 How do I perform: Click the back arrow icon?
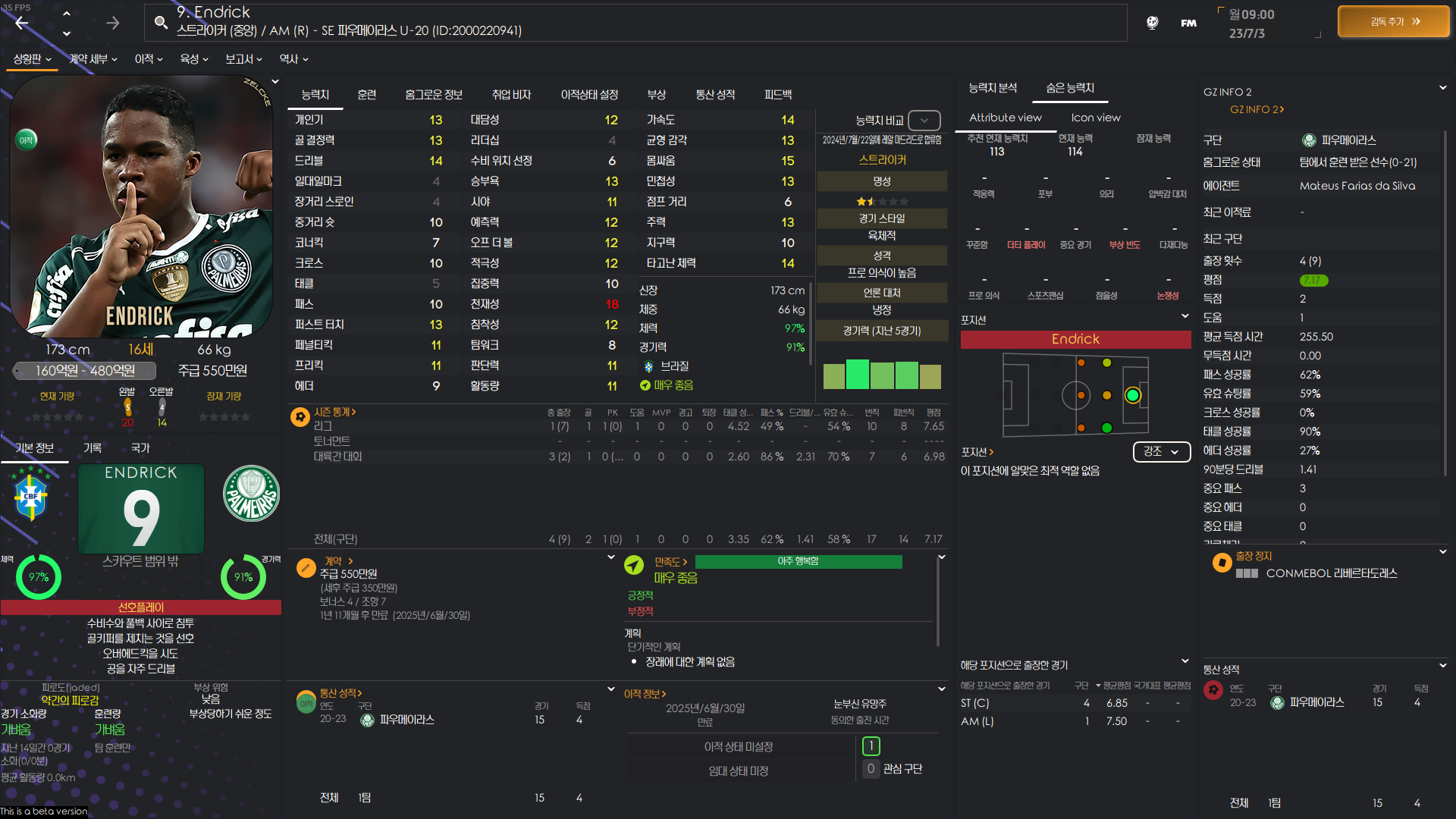pyautogui.click(x=22, y=23)
